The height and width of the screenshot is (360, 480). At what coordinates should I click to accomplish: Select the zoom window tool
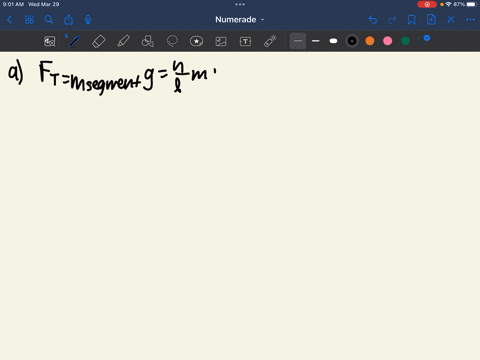50,41
